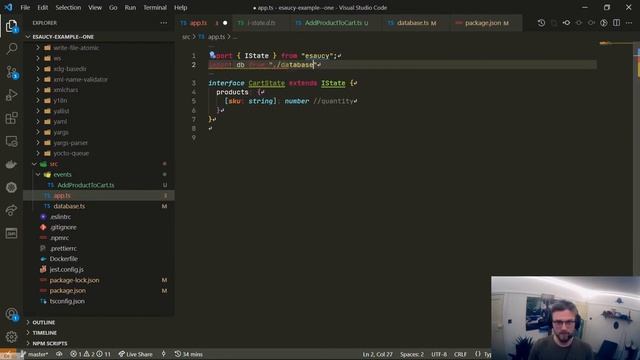Open the Source Control view
The height and width of the screenshot is (360, 640).
[11, 72]
